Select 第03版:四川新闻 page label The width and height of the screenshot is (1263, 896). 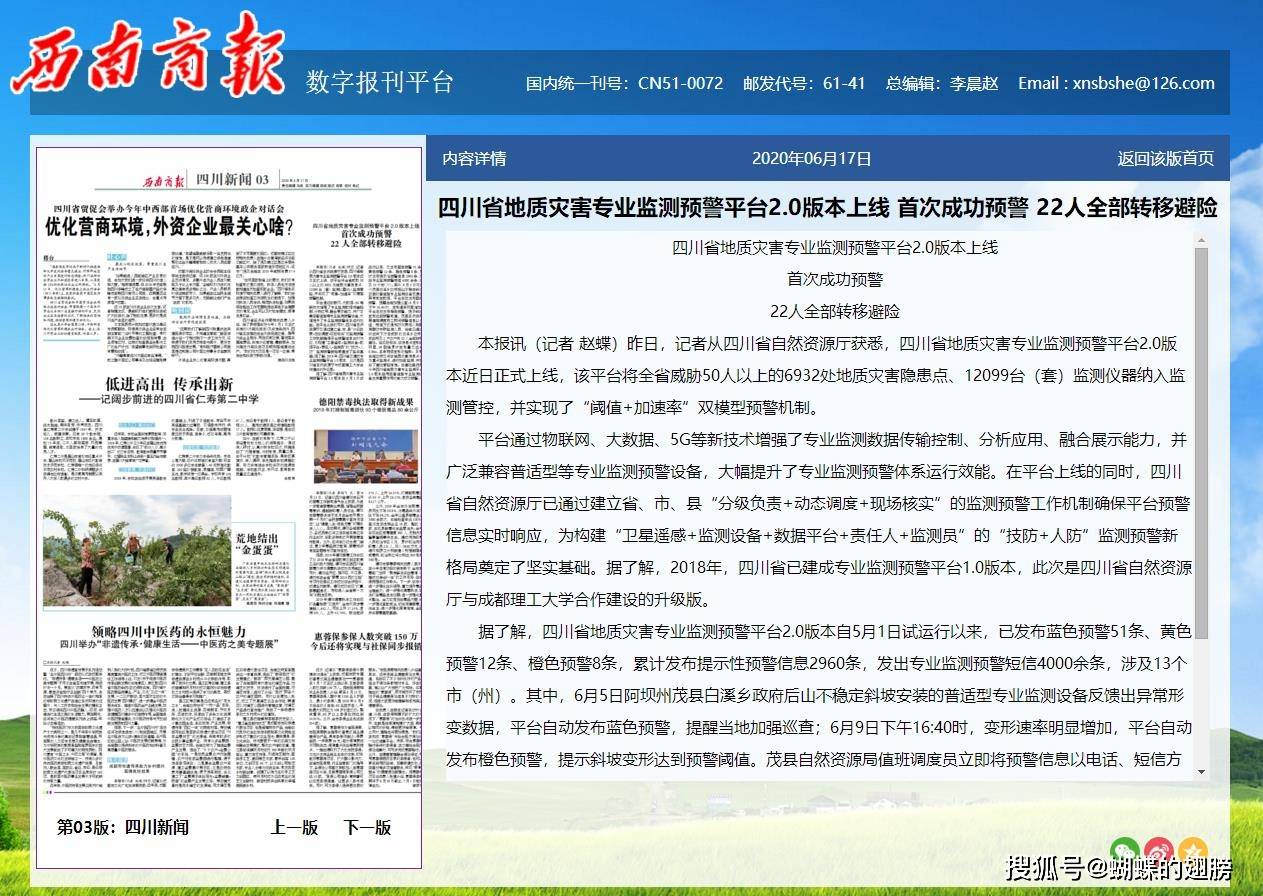click(123, 827)
